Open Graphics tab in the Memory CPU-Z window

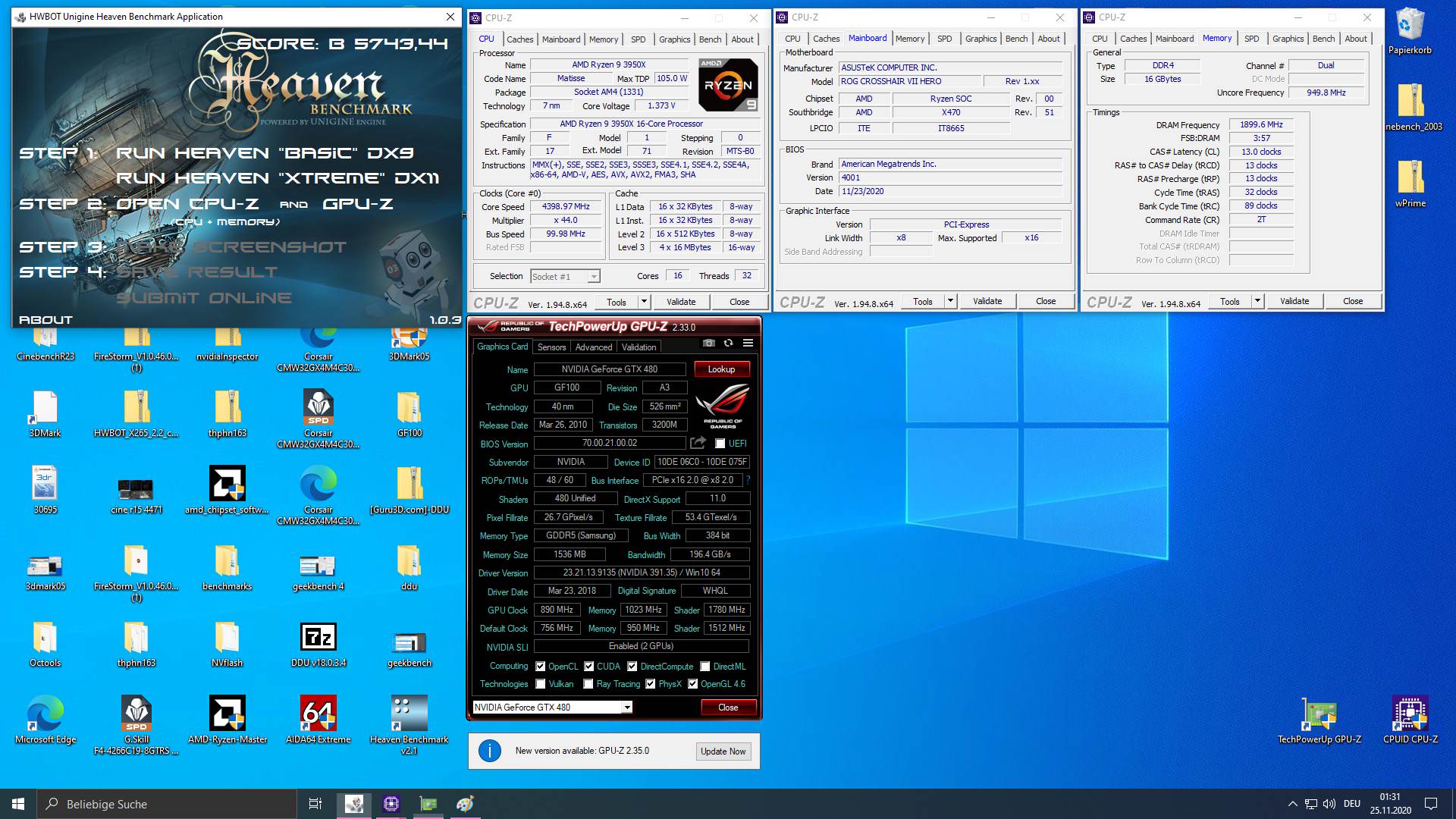(1288, 39)
